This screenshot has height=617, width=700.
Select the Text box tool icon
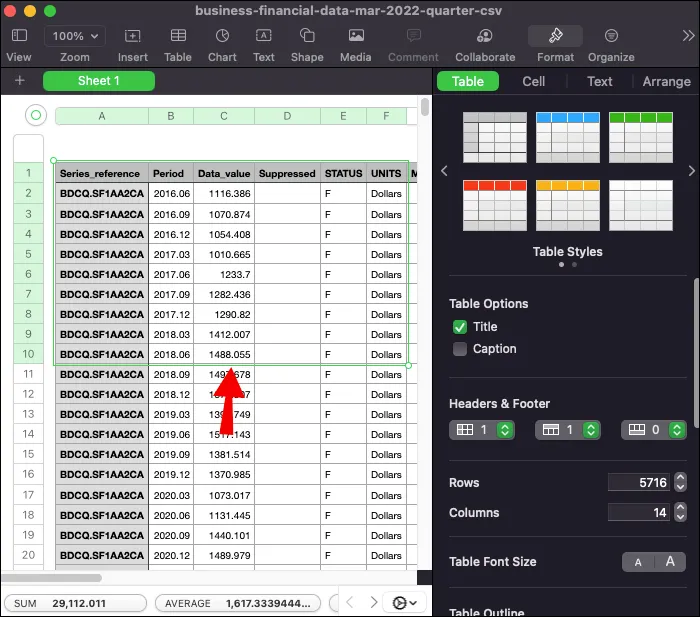click(264, 36)
